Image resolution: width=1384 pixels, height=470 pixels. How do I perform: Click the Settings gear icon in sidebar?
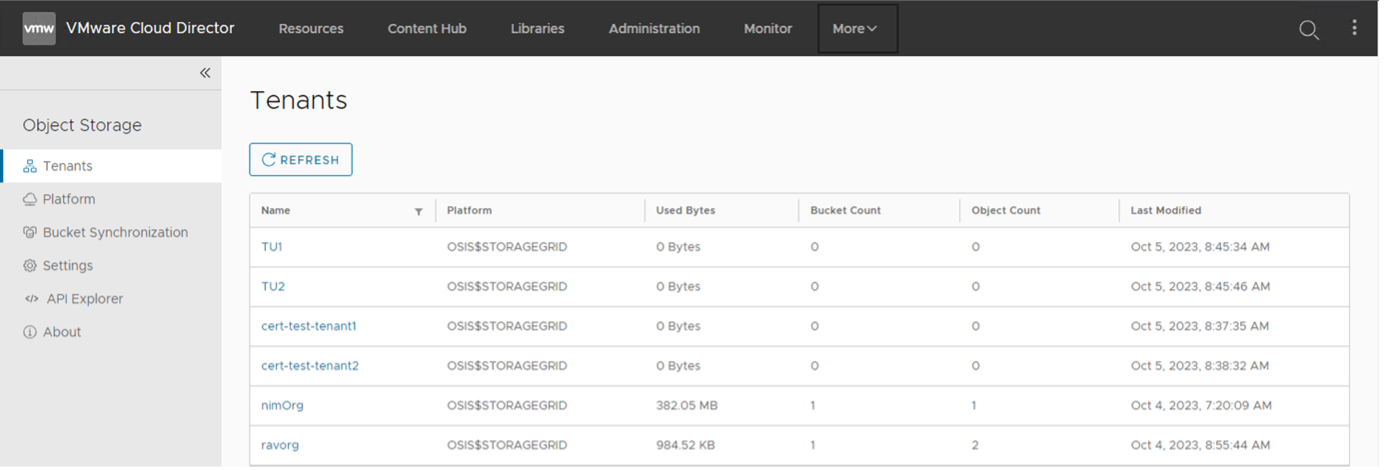[x=30, y=266]
